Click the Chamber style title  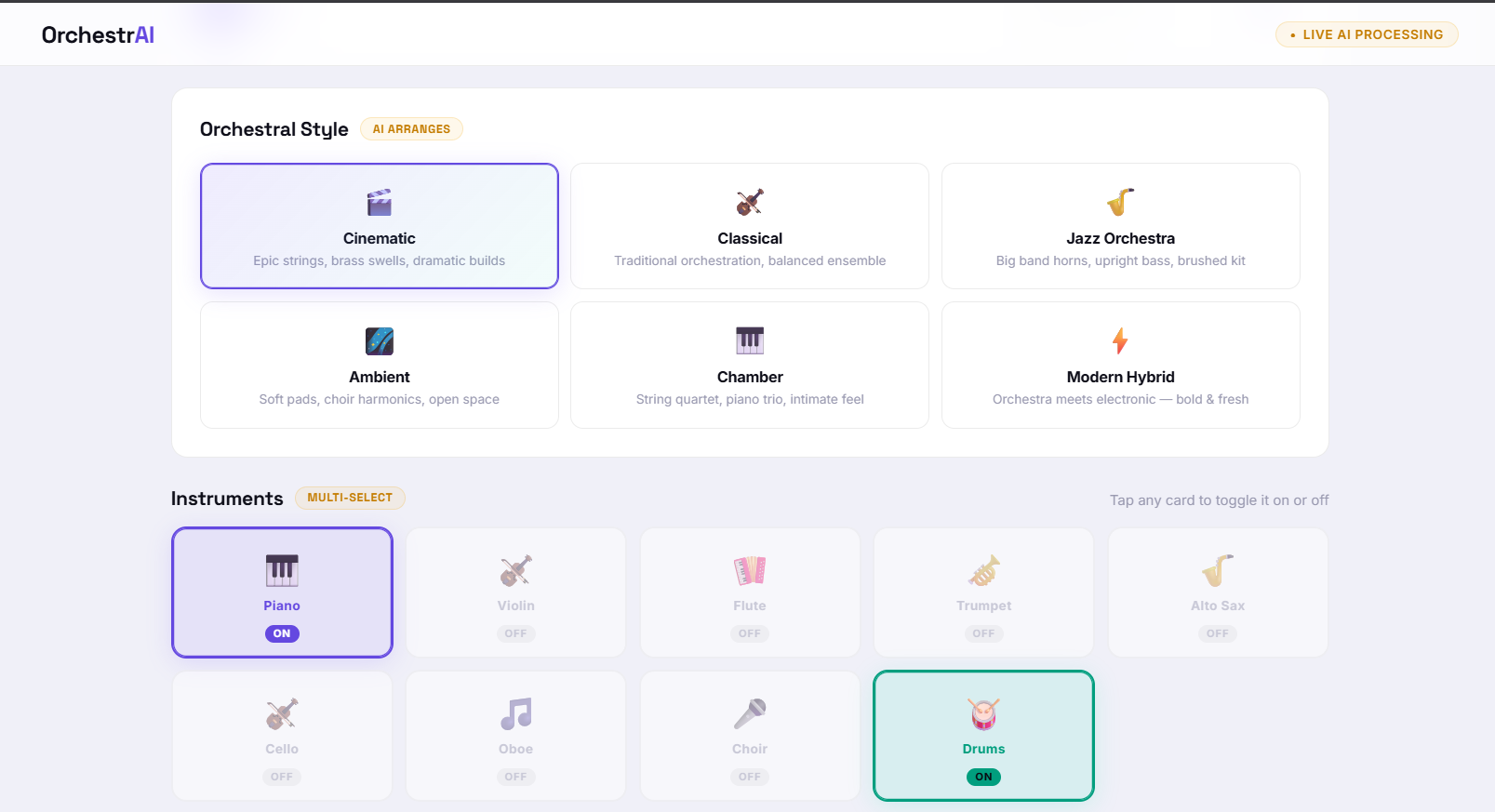(x=750, y=377)
